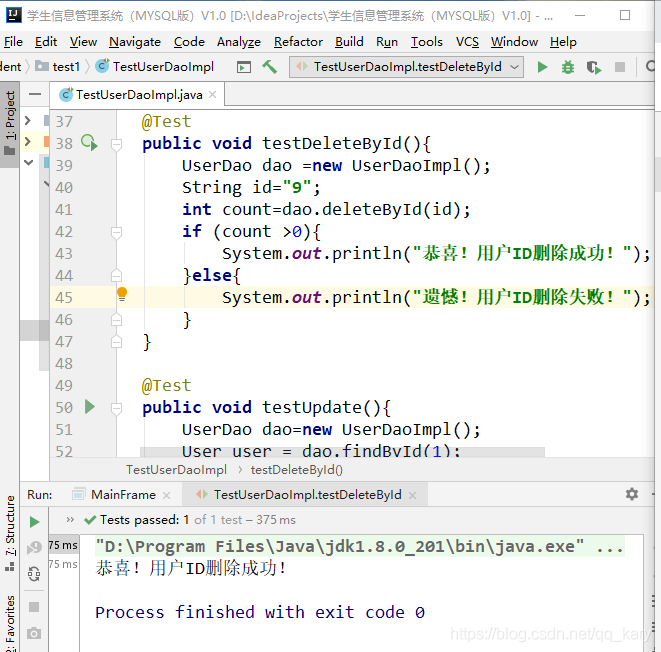
Task: Click the @Test annotation on line 37
Action: (166, 122)
